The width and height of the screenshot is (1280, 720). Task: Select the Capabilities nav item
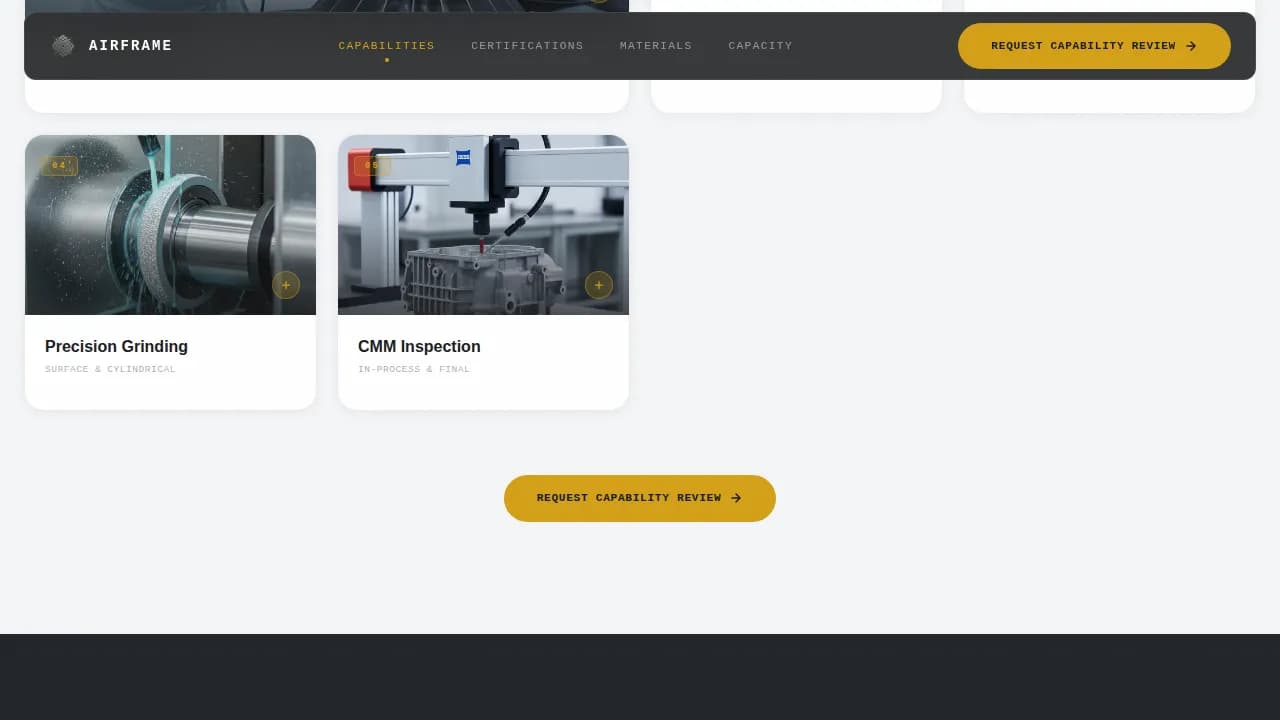pyautogui.click(x=387, y=45)
